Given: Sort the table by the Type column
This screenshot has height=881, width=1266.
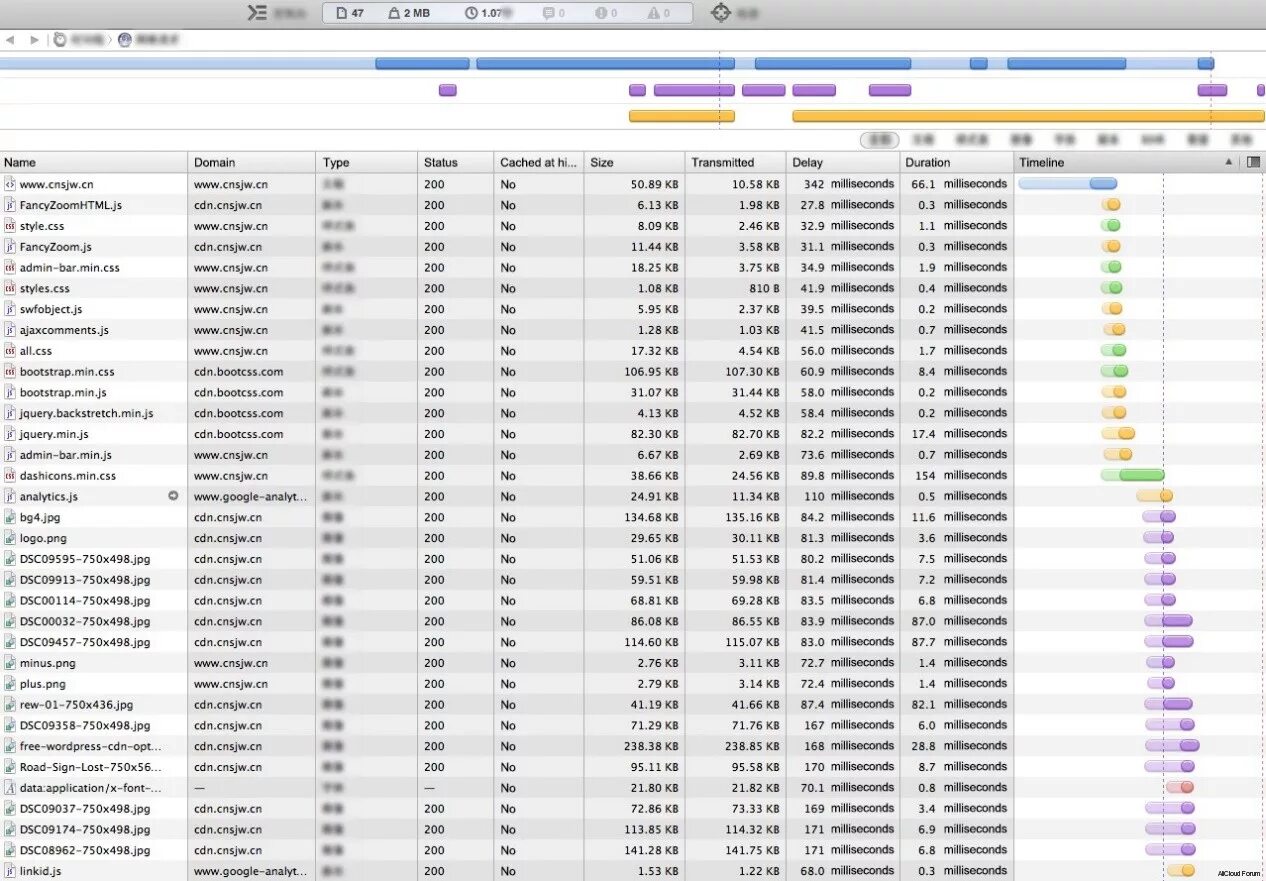Looking at the screenshot, I should [367, 162].
